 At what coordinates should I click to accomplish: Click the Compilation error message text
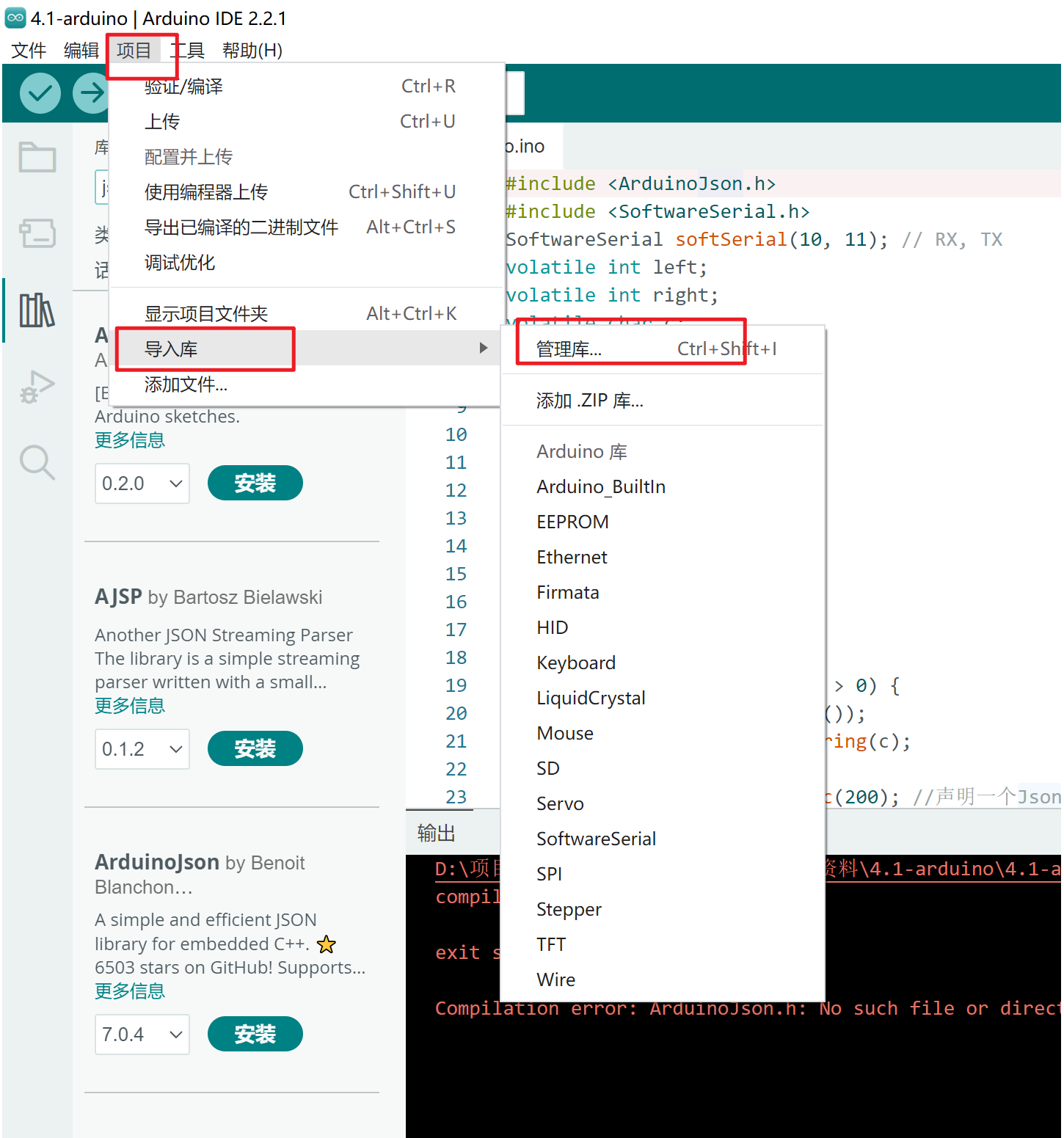pyautogui.click(x=747, y=1008)
